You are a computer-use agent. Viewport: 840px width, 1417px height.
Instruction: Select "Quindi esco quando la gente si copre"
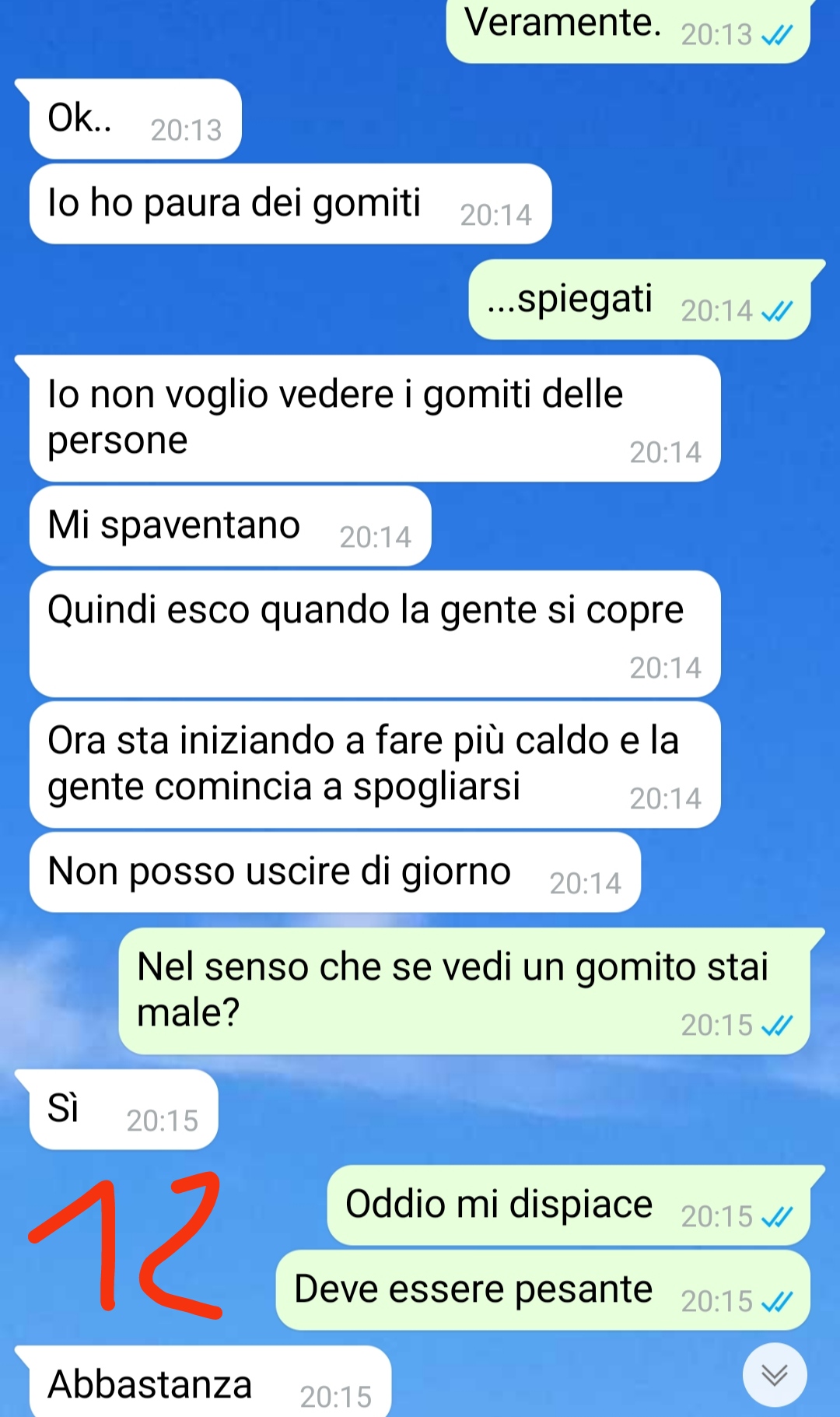375,634
